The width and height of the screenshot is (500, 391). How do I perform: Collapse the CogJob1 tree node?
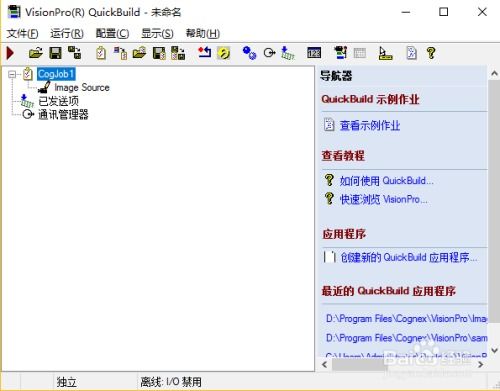12,74
